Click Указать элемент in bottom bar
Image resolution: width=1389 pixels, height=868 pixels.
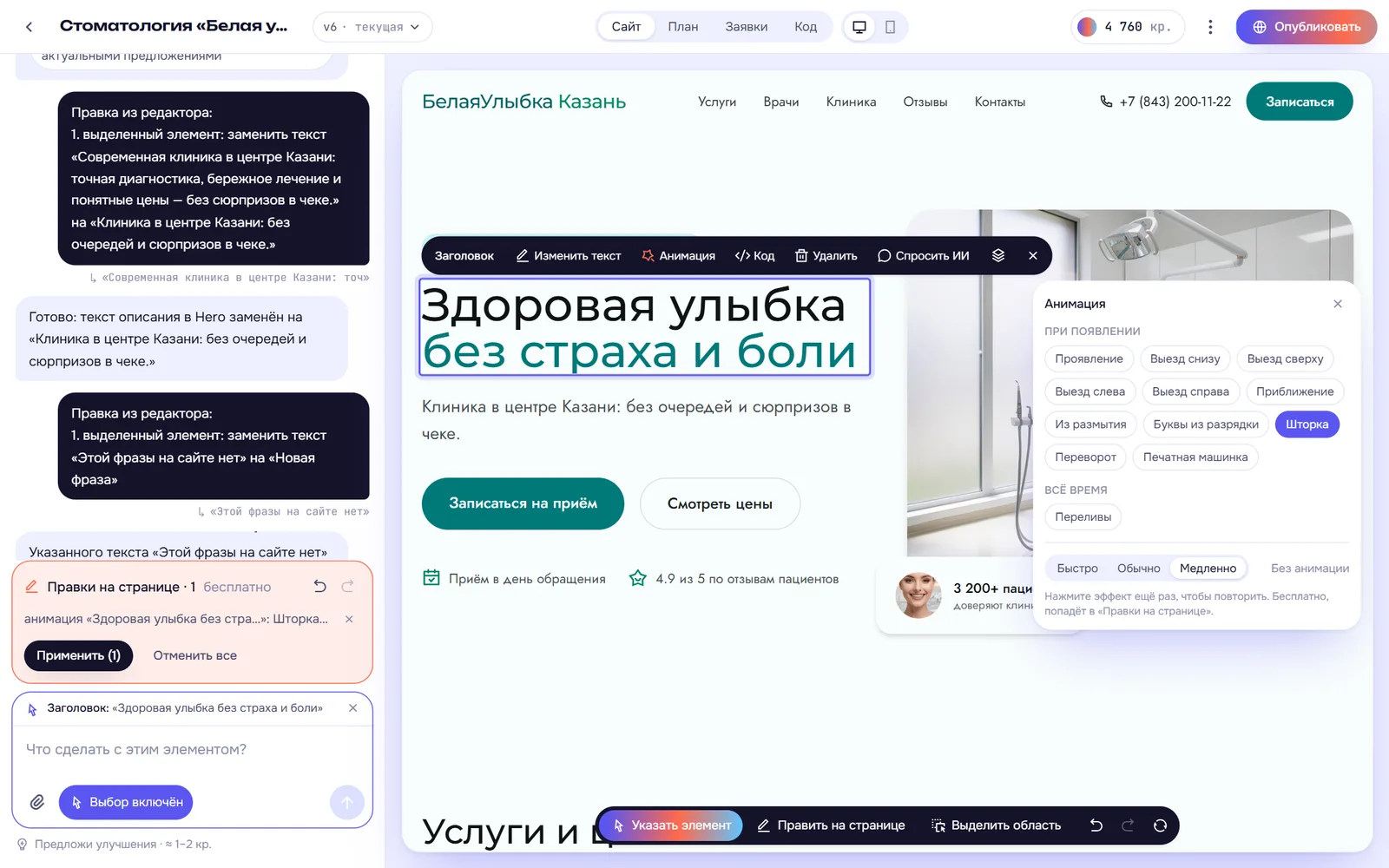click(x=671, y=825)
